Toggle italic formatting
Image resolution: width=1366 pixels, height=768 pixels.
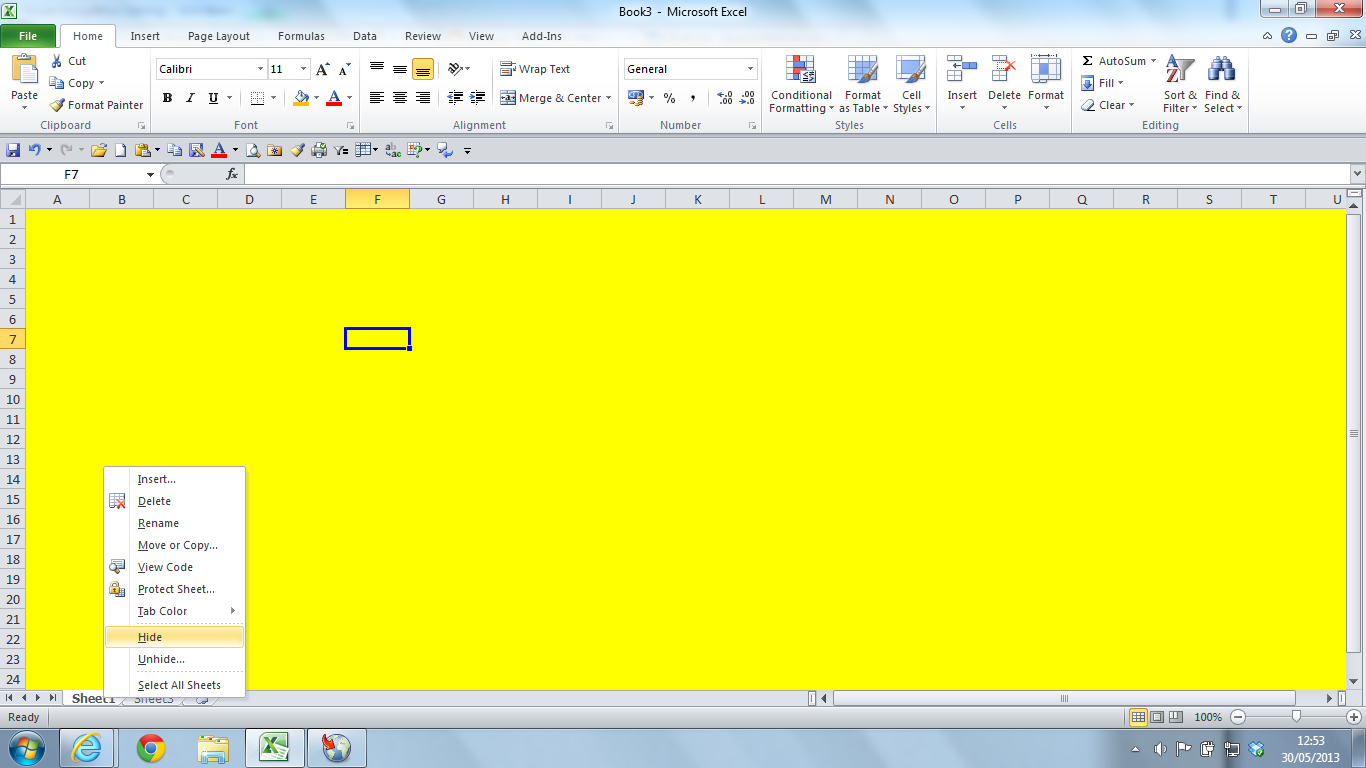pyautogui.click(x=190, y=98)
